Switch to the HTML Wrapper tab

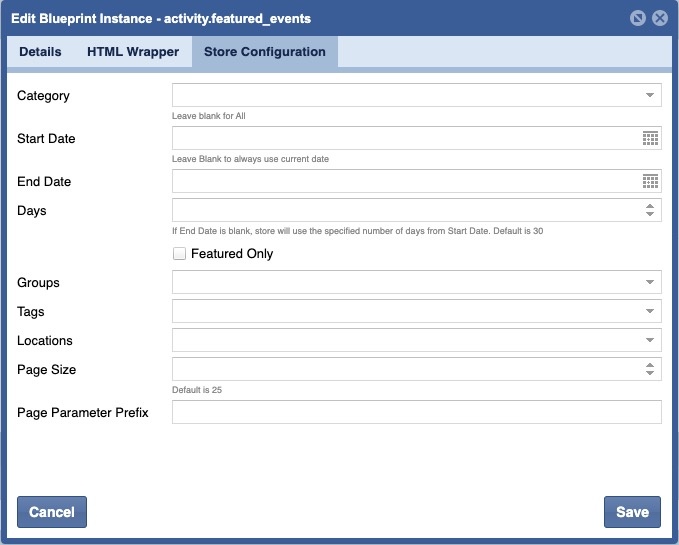(x=133, y=52)
